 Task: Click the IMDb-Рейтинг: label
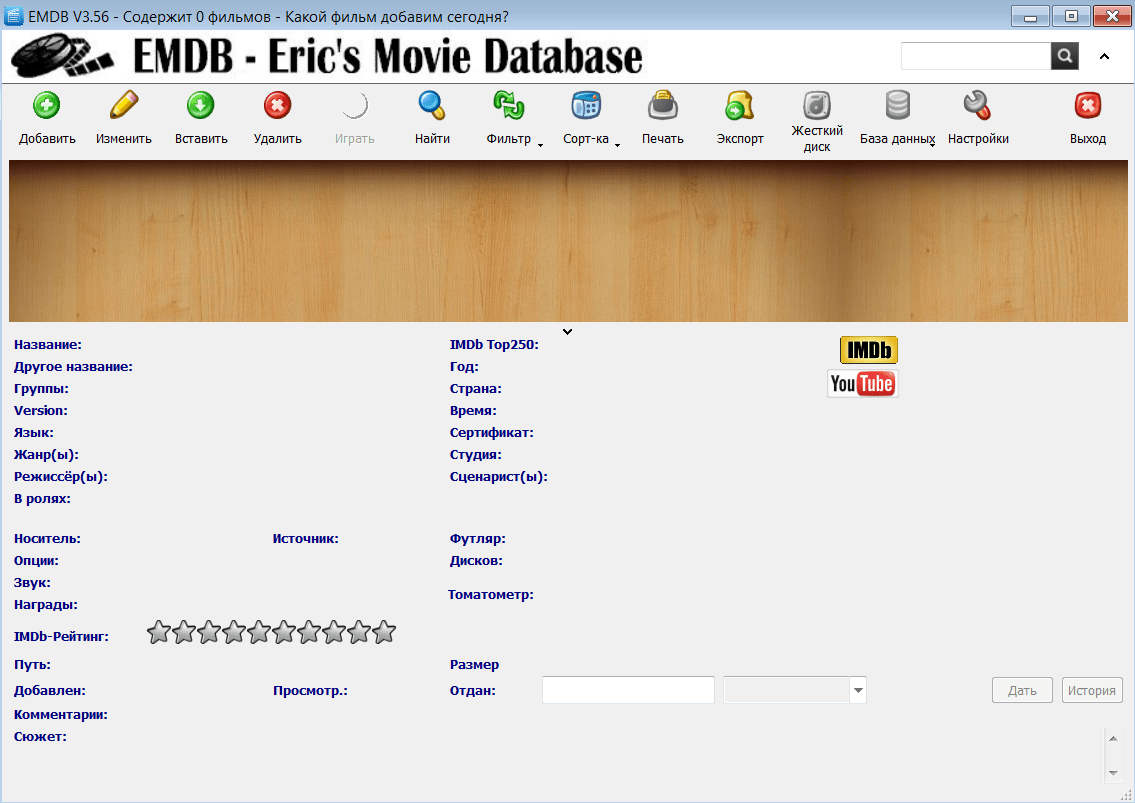point(62,636)
